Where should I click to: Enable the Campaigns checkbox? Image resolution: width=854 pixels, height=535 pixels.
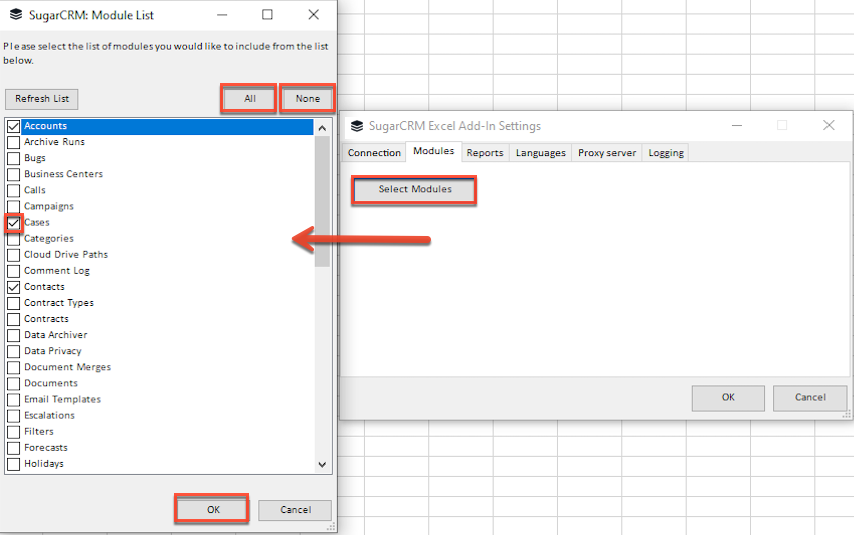pos(14,206)
